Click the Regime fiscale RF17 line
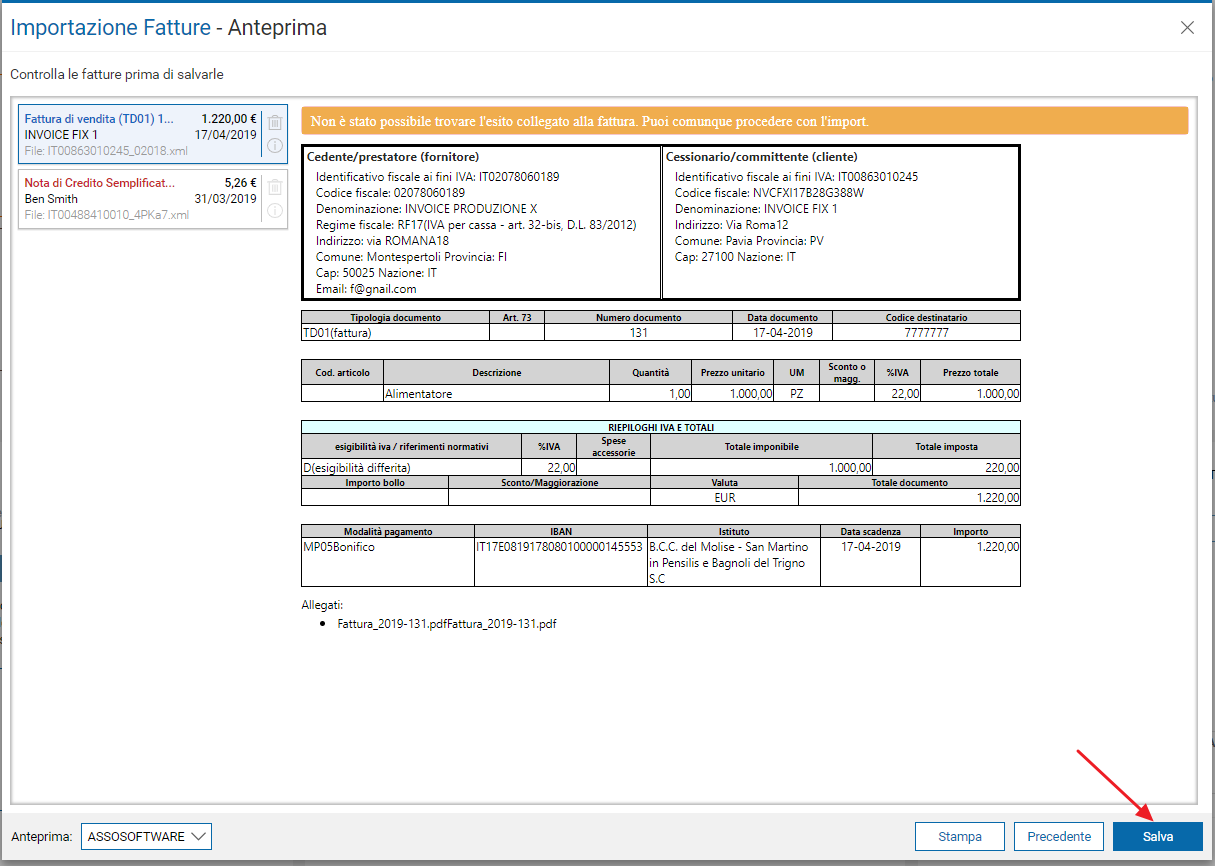 click(476, 225)
